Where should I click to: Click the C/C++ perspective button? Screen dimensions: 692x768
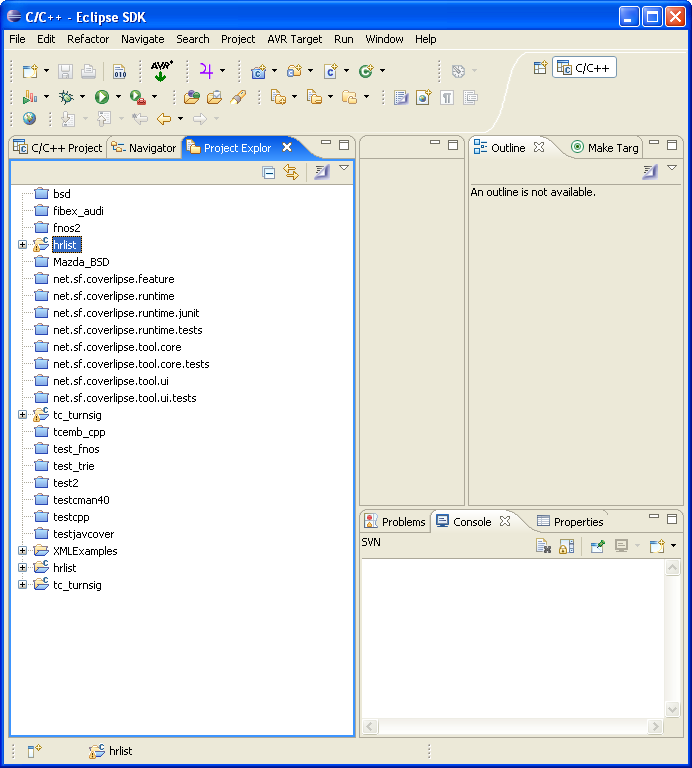point(584,68)
